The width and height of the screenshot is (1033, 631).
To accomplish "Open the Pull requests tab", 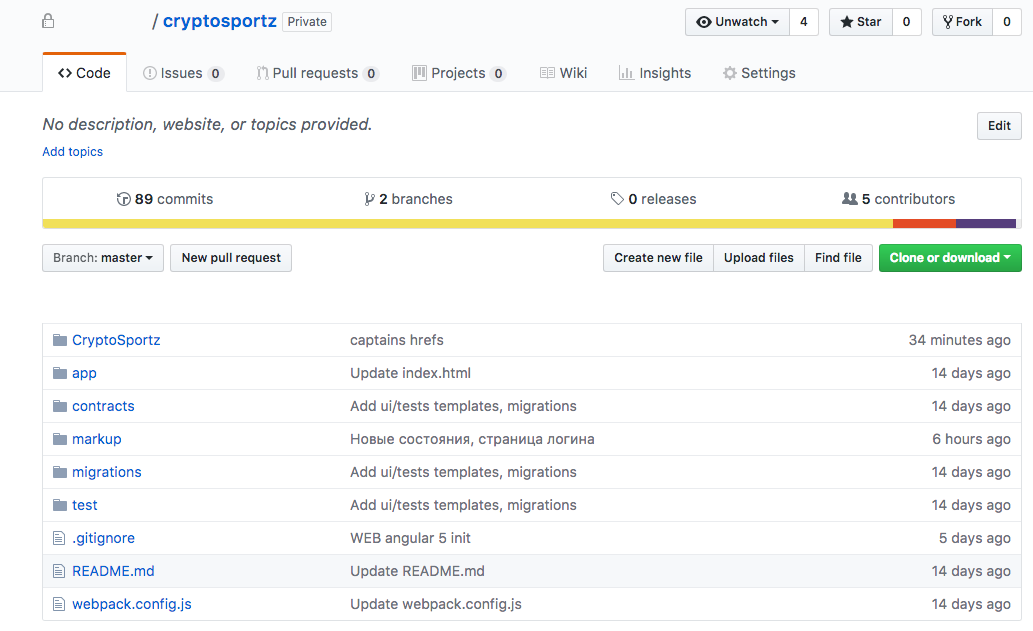I will pos(317,73).
